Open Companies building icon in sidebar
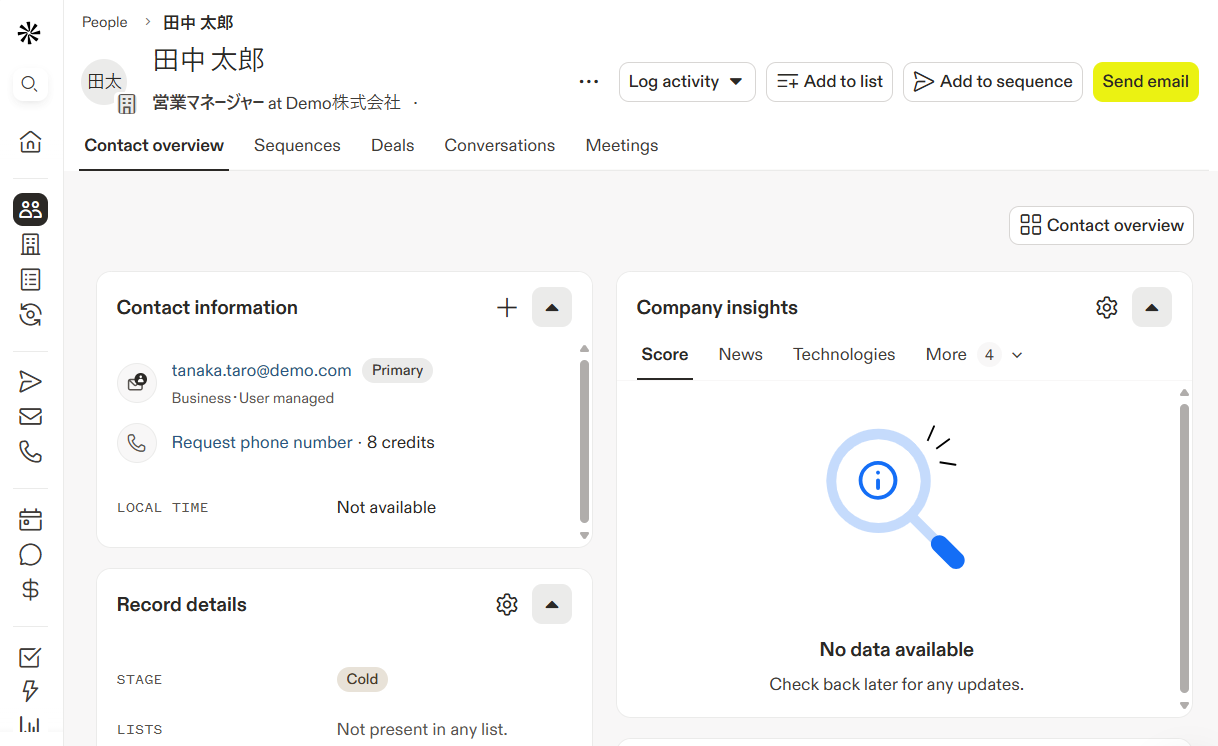The image size is (1218, 746). 30,244
